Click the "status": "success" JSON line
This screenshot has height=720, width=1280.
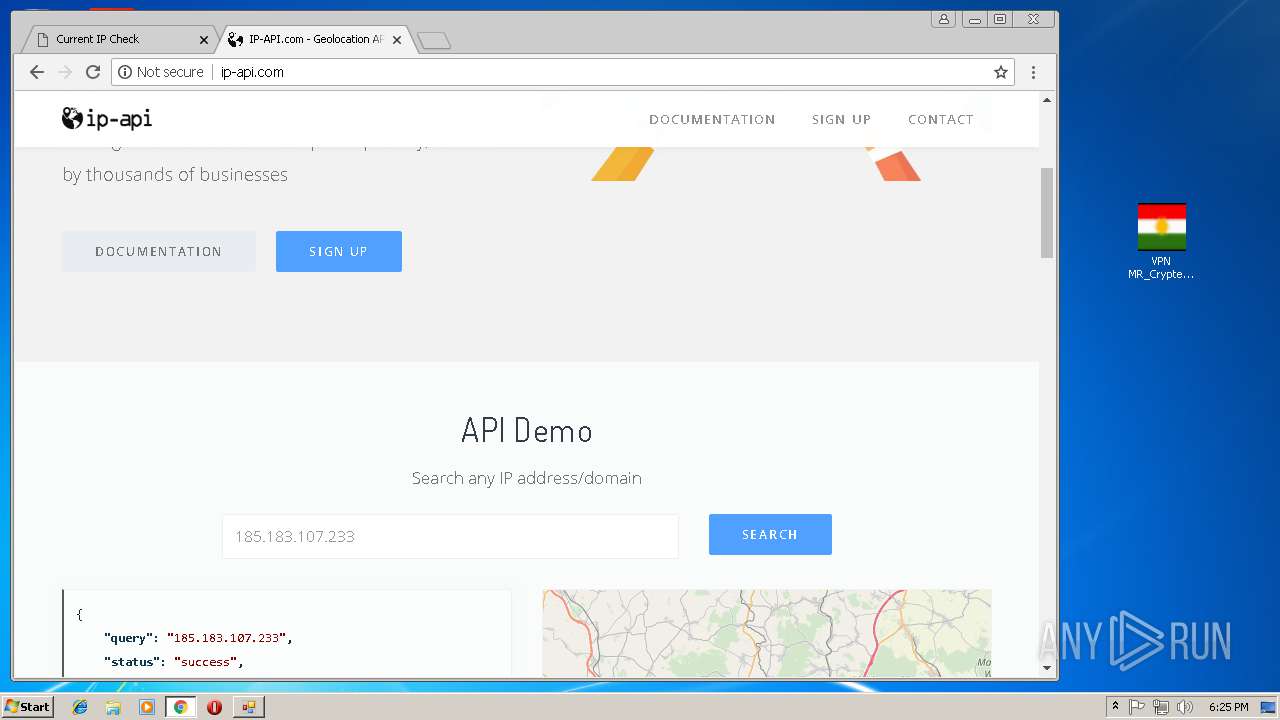[x=174, y=662]
